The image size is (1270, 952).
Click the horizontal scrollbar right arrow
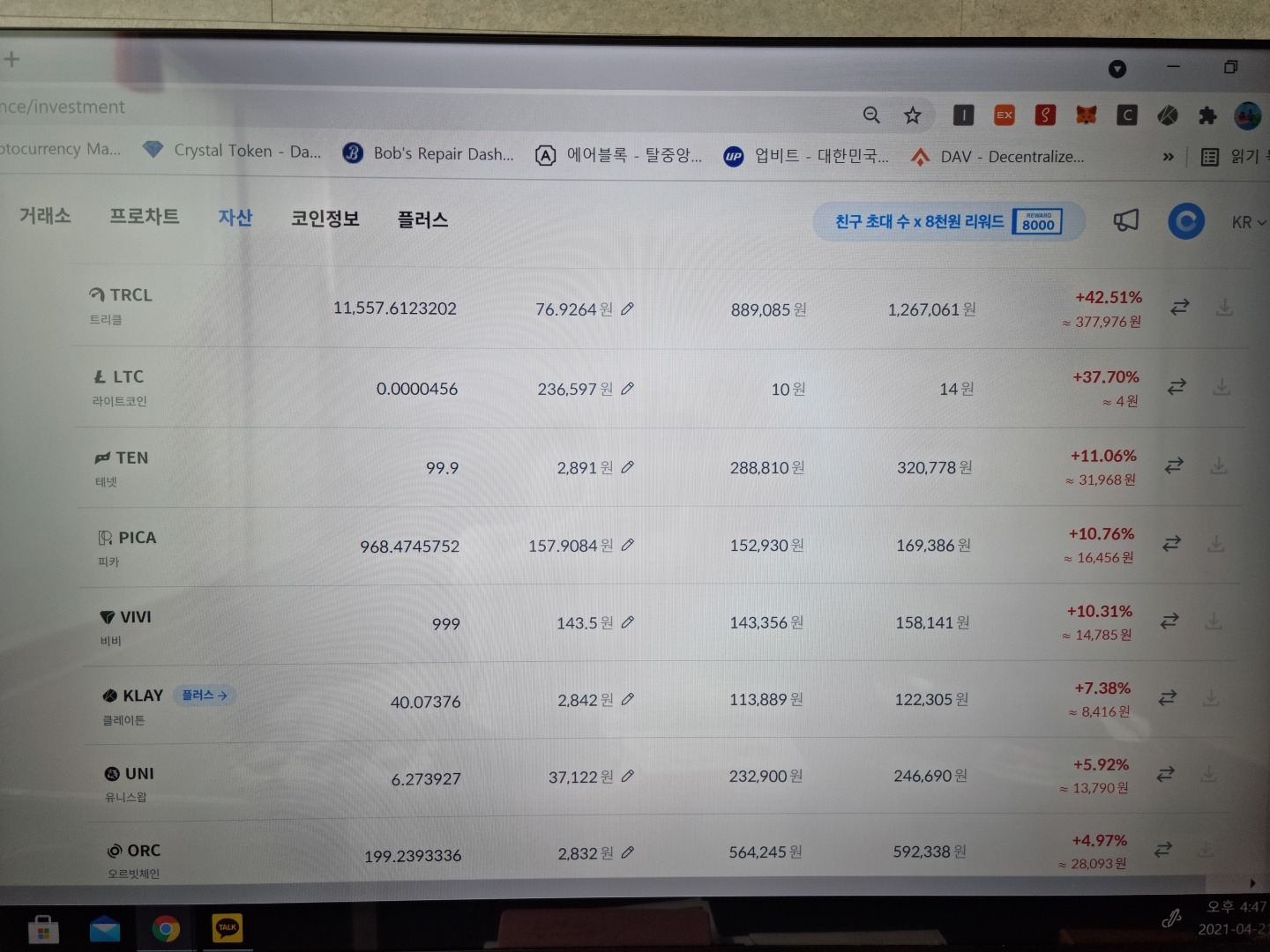click(1251, 882)
